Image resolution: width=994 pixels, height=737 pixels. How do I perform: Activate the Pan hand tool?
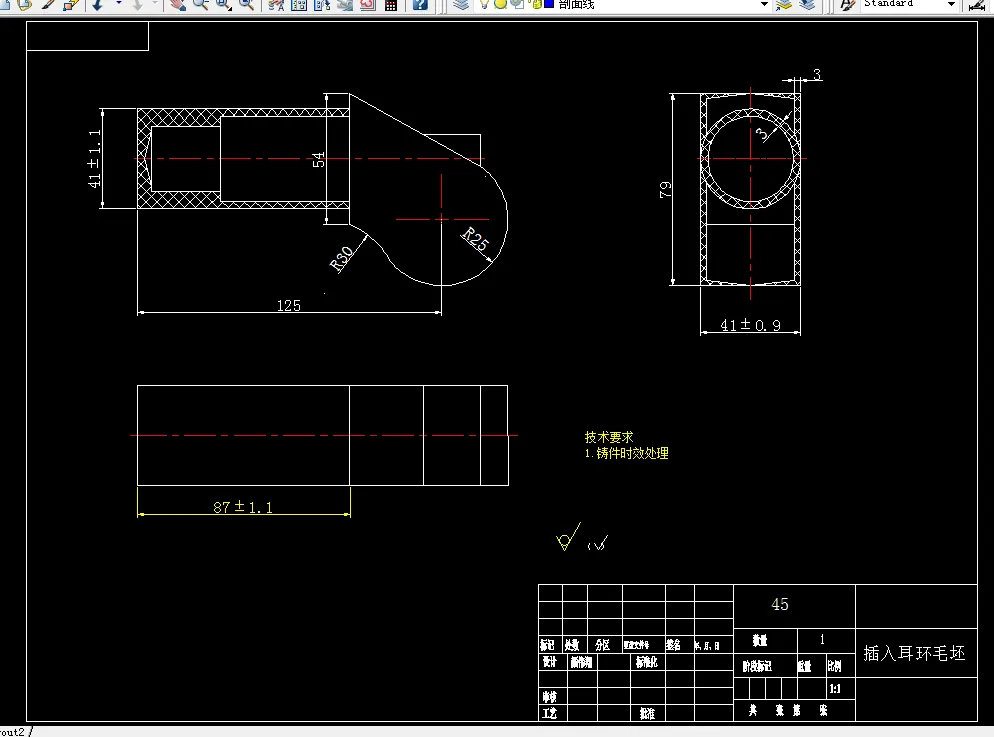click(x=178, y=4)
